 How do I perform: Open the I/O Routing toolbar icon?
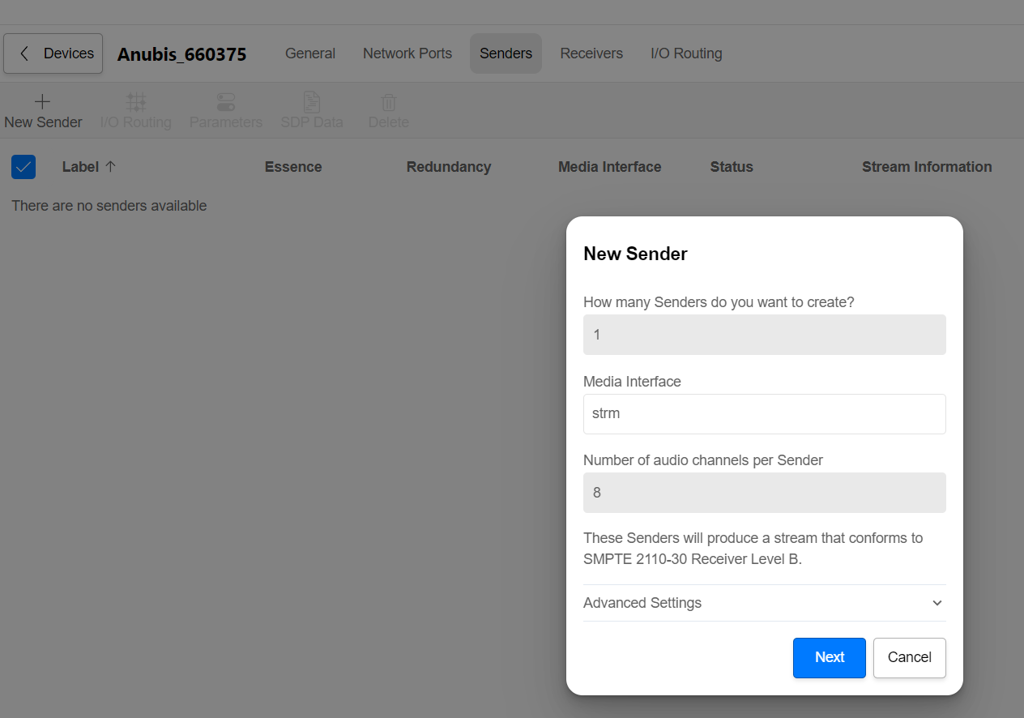(x=136, y=101)
